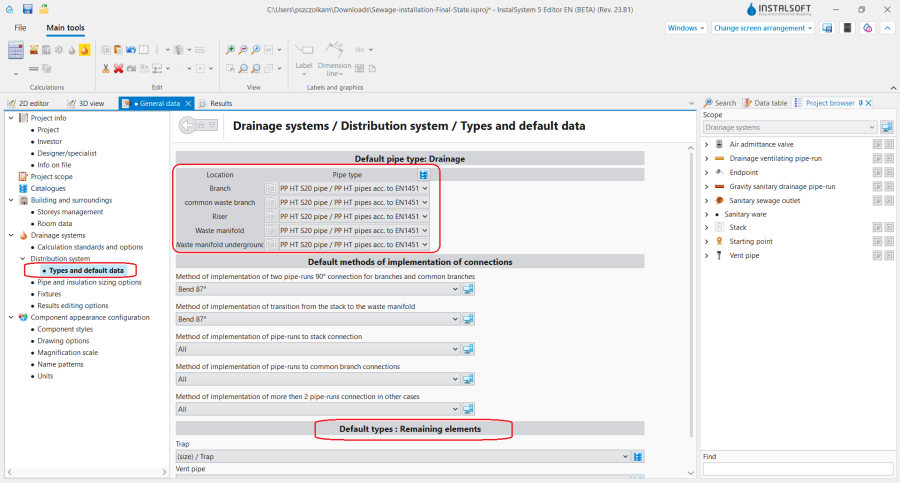Screen dimensions: 900x483
Task: Open Change screen arrangement dropdown
Action: pyautogui.click(x=763, y=28)
